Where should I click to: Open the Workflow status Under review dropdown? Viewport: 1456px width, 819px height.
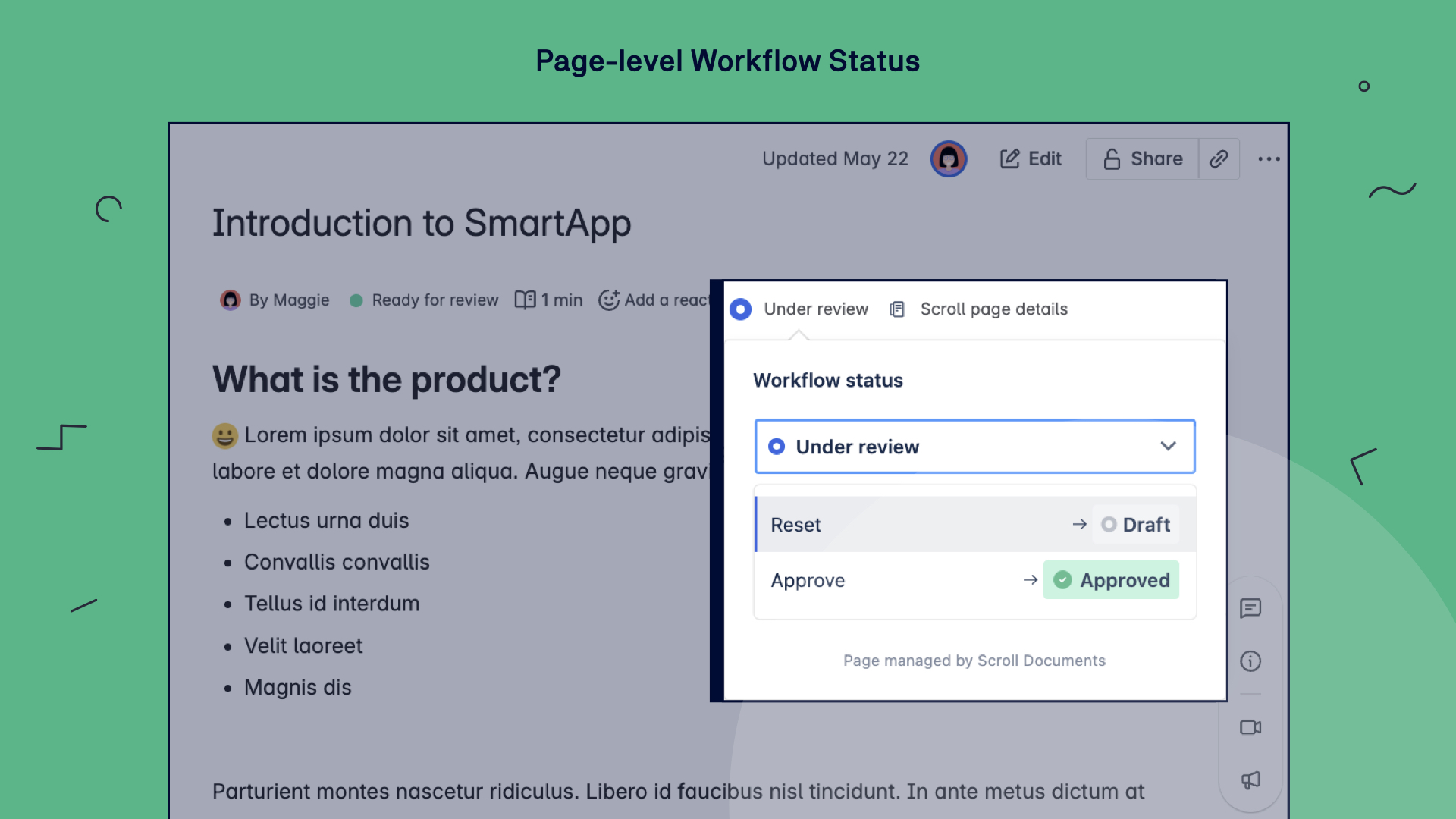(x=974, y=447)
